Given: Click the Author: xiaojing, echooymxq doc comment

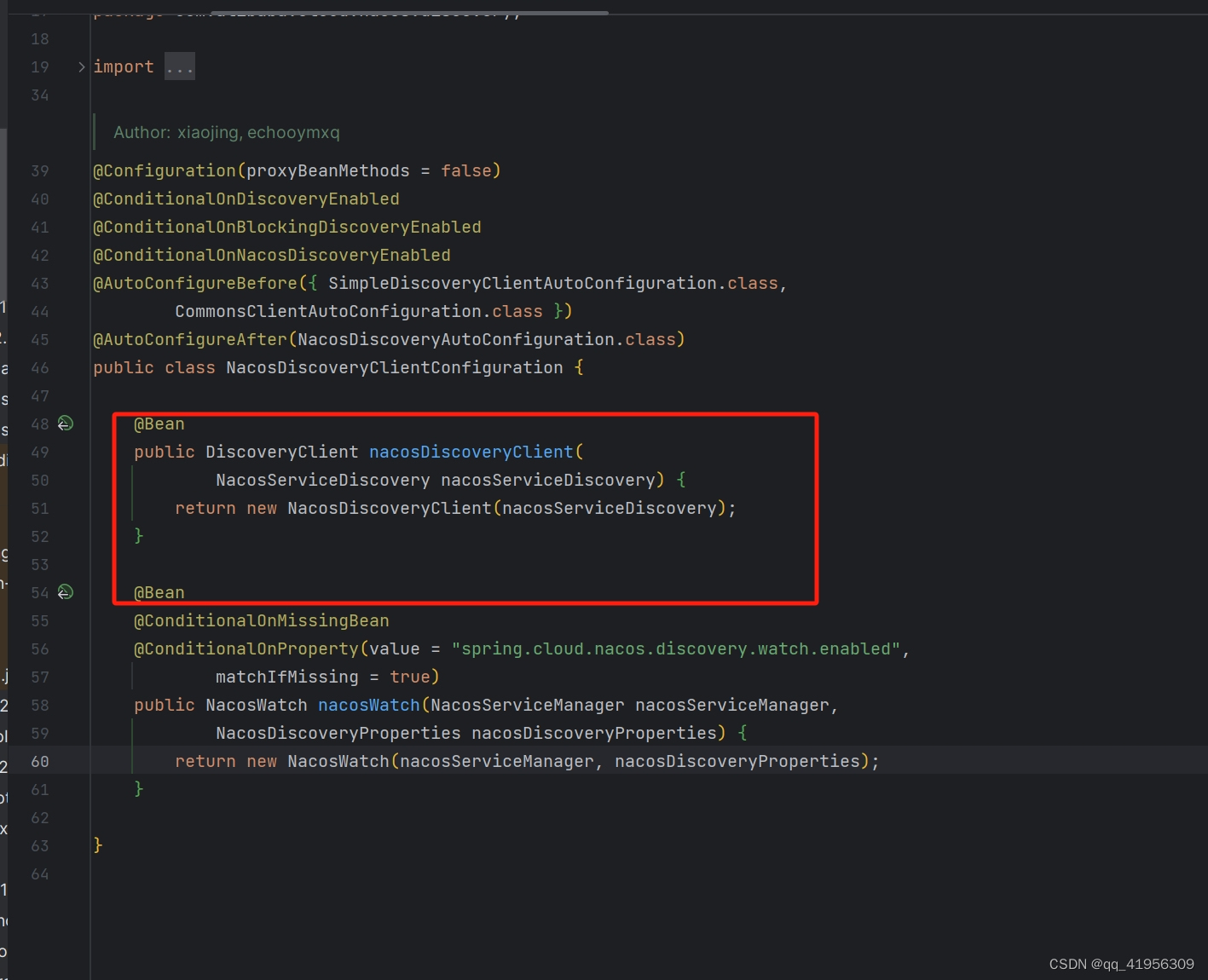Looking at the screenshot, I should 227,133.
